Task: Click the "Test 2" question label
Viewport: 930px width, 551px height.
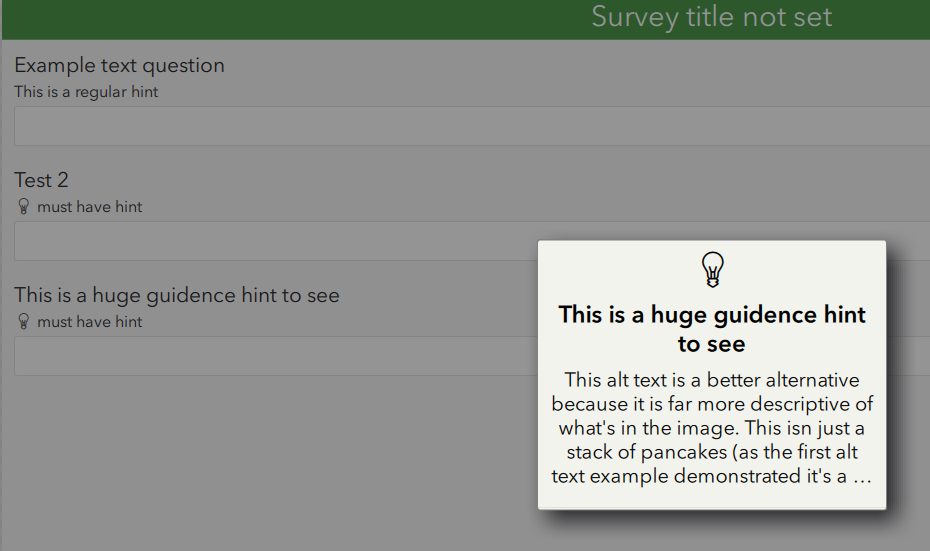Action: coord(41,180)
